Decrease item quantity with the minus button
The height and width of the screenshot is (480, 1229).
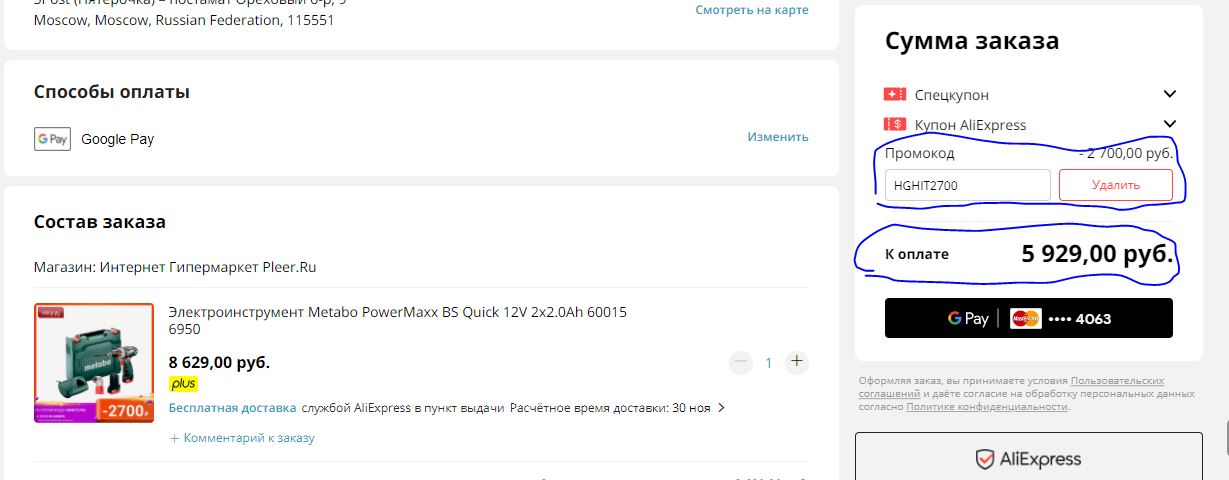point(740,362)
